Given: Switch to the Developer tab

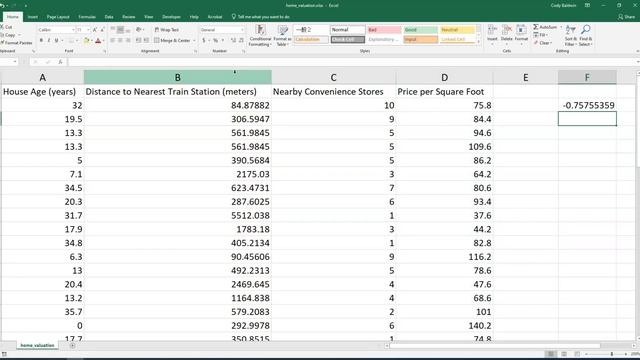Looking at the screenshot, I should pos(171,17).
